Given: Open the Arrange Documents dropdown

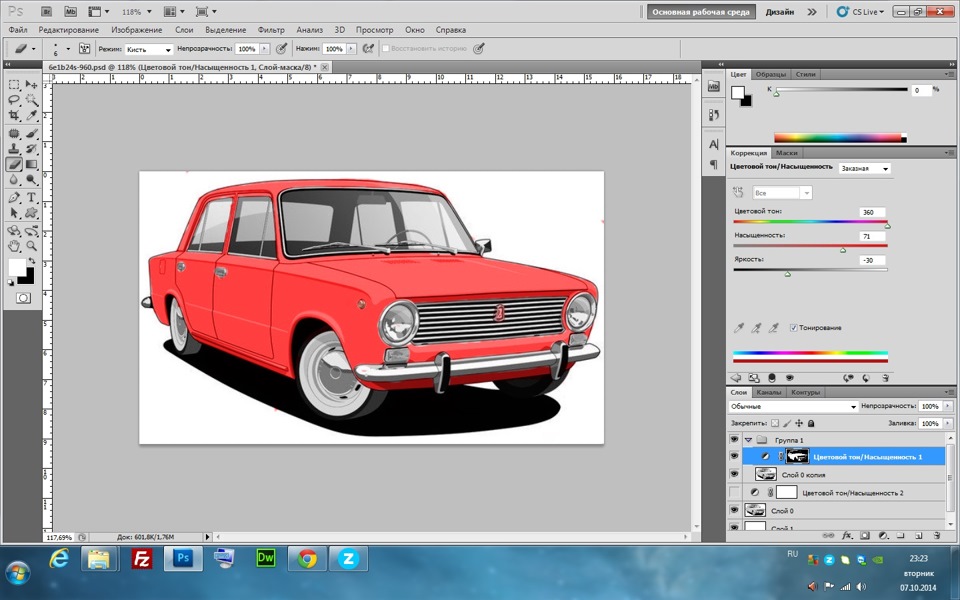Looking at the screenshot, I should tap(174, 12).
